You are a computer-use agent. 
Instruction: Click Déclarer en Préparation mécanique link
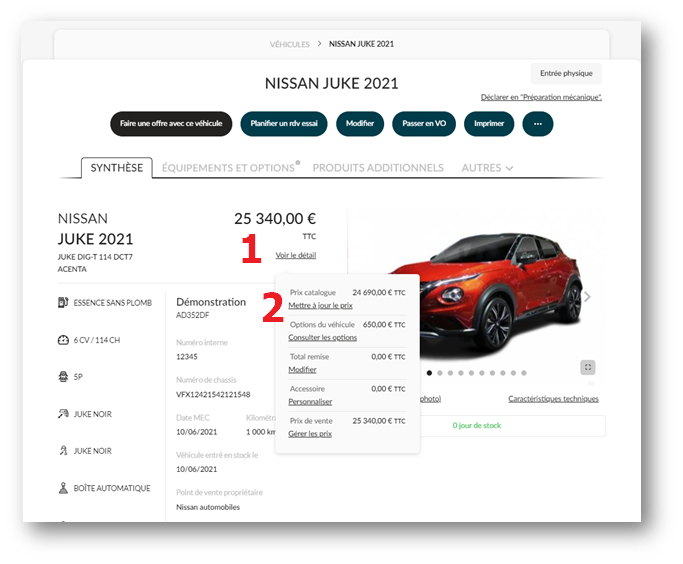click(541, 97)
